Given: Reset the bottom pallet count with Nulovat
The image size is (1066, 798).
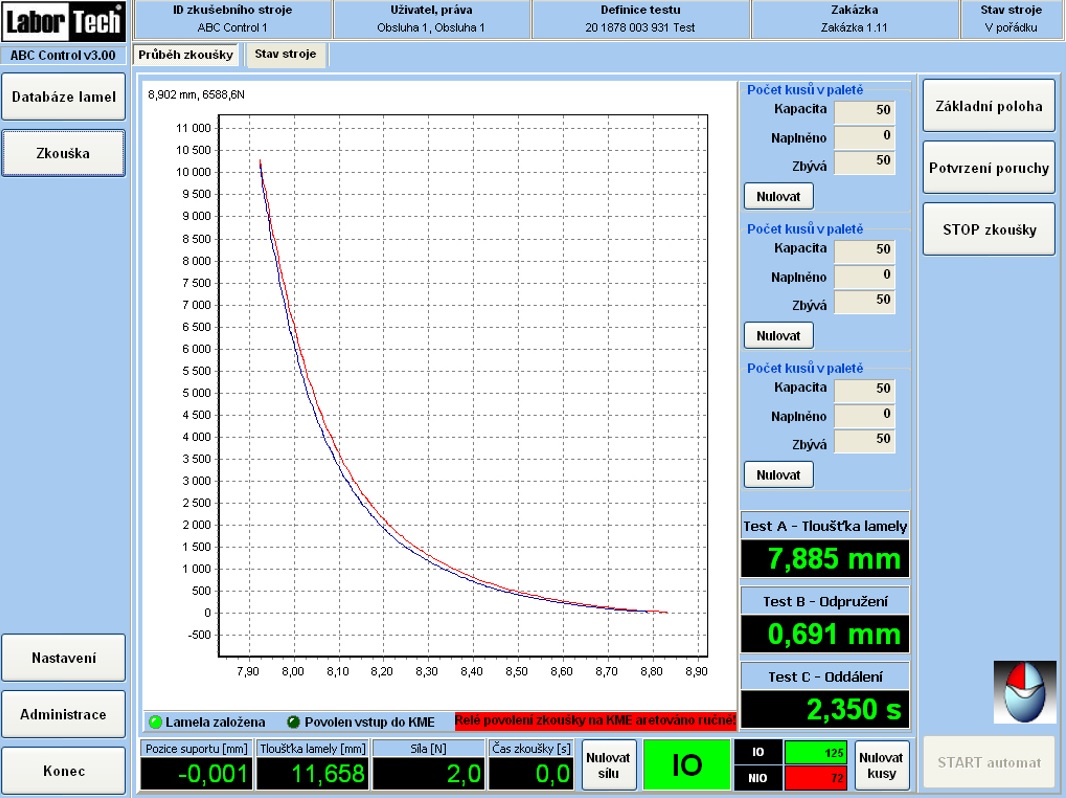Looking at the screenshot, I should pyautogui.click(x=778, y=475).
